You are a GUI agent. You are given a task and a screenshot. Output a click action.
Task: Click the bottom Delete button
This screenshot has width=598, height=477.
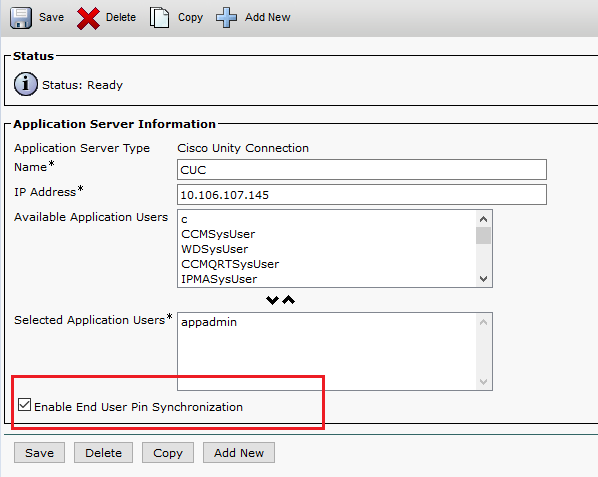(x=103, y=453)
